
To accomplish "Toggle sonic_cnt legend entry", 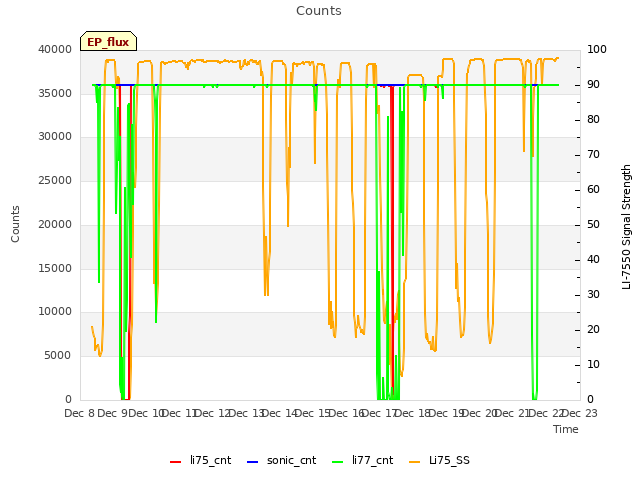I will [282, 461].
